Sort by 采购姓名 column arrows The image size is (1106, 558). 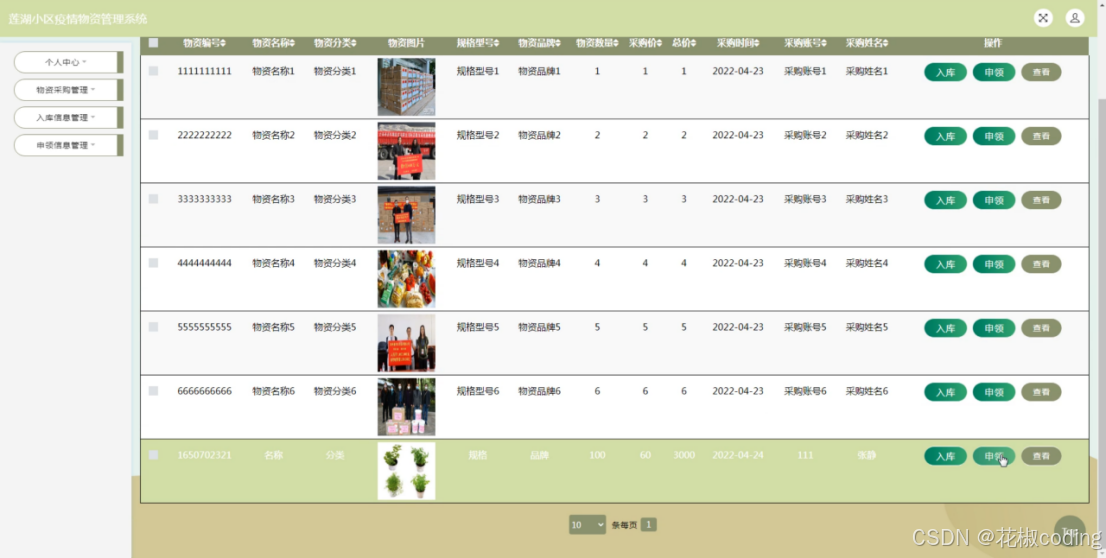[x=886, y=44]
